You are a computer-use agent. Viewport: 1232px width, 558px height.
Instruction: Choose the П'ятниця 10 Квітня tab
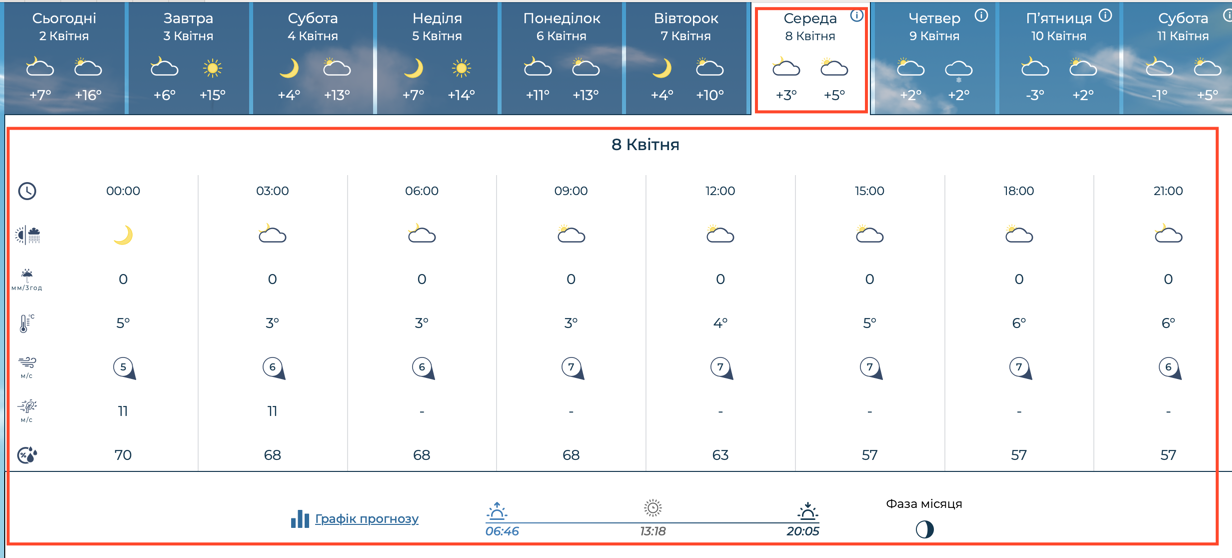[x=1059, y=58]
